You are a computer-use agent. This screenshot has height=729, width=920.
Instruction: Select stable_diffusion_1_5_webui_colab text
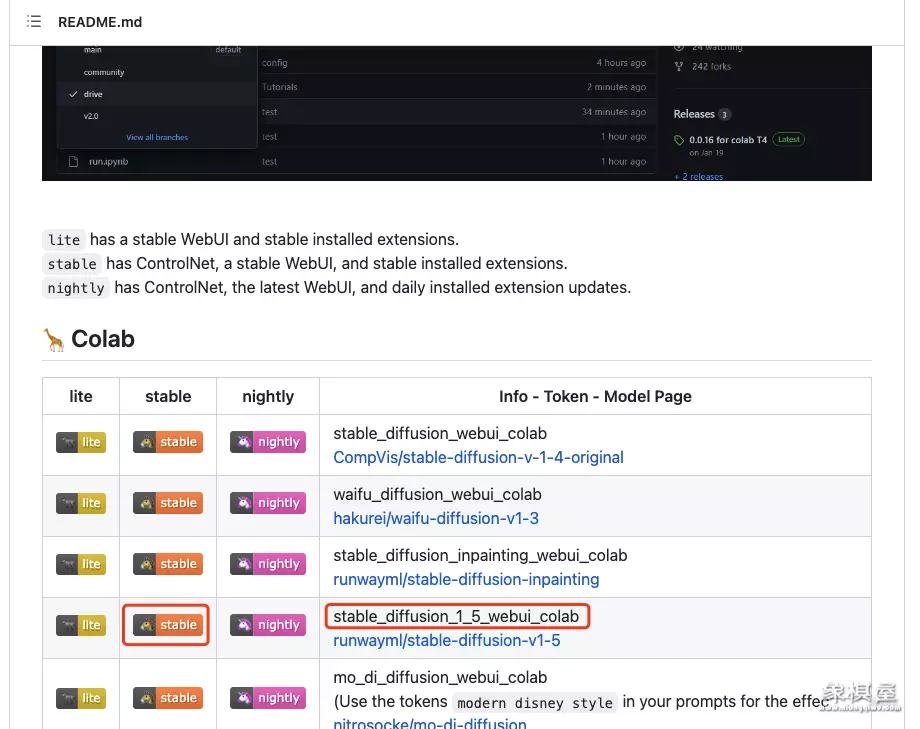pyautogui.click(x=456, y=616)
